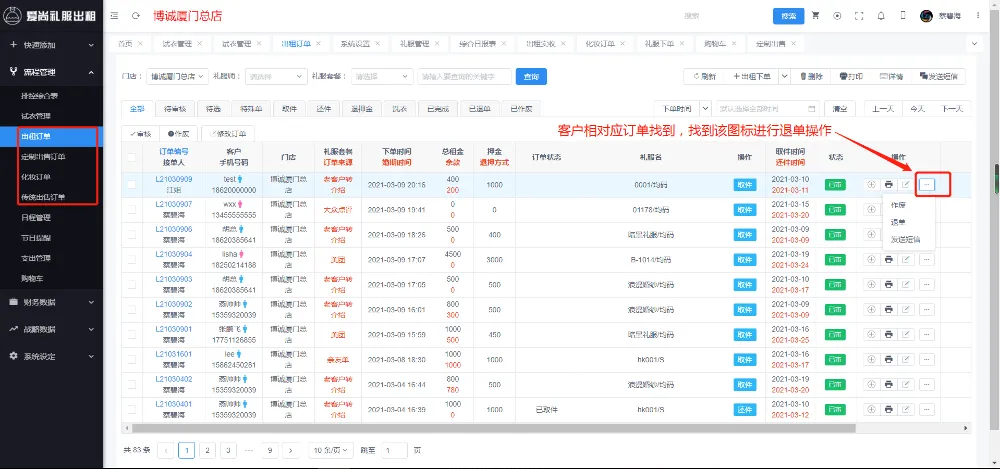Click the edit icon for order L21030909
The height and width of the screenshot is (469, 1000).
[x=906, y=185]
